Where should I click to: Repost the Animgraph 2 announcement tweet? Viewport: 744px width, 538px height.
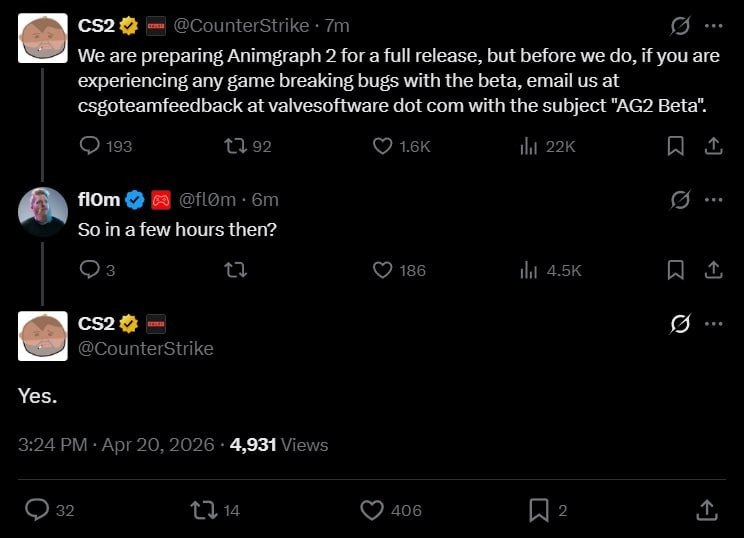(x=235, y=146)
